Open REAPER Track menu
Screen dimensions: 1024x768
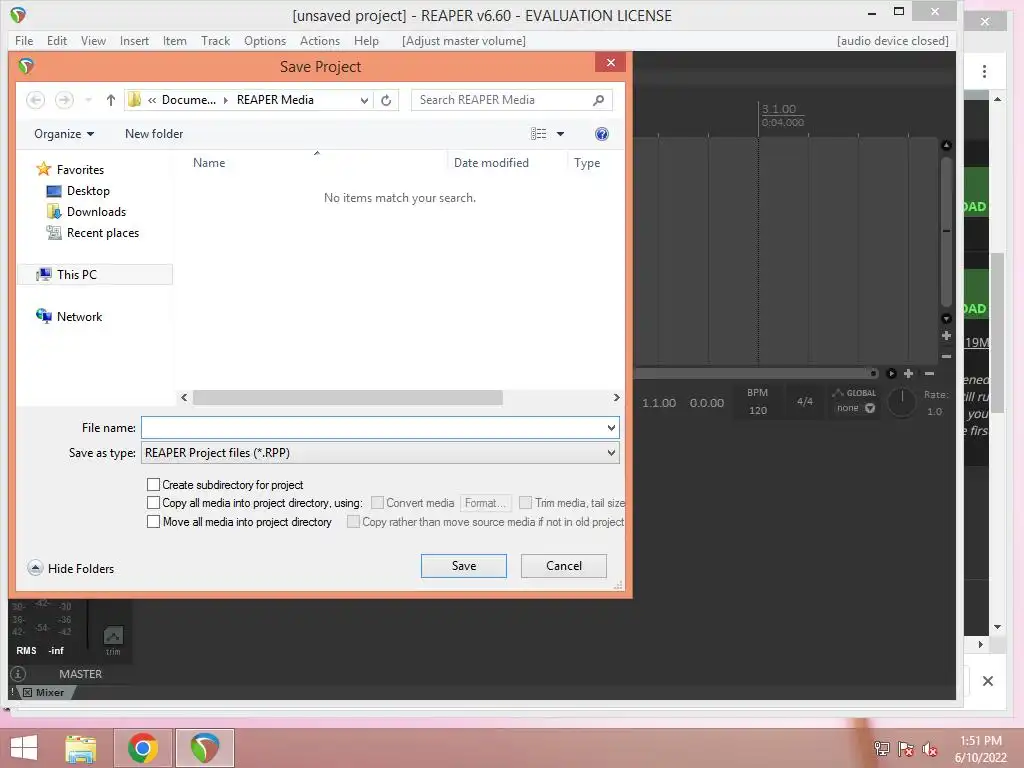tap(216, 40)
